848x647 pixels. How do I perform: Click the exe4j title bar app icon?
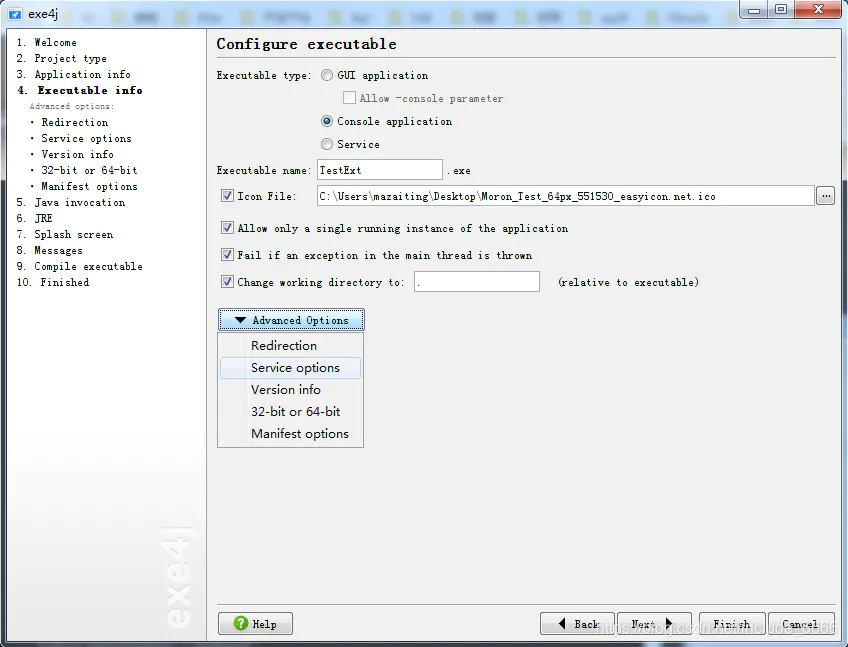15,14
